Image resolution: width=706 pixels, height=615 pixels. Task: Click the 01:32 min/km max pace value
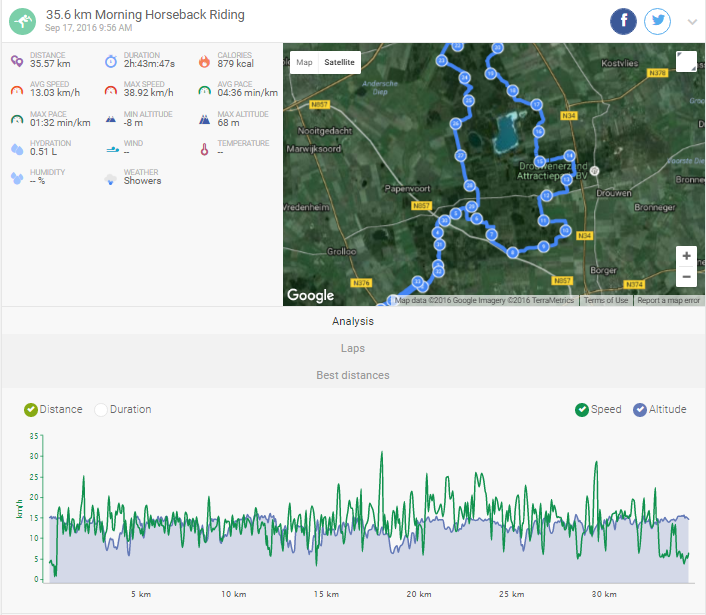pyautogui.click(x=60, y=123)
